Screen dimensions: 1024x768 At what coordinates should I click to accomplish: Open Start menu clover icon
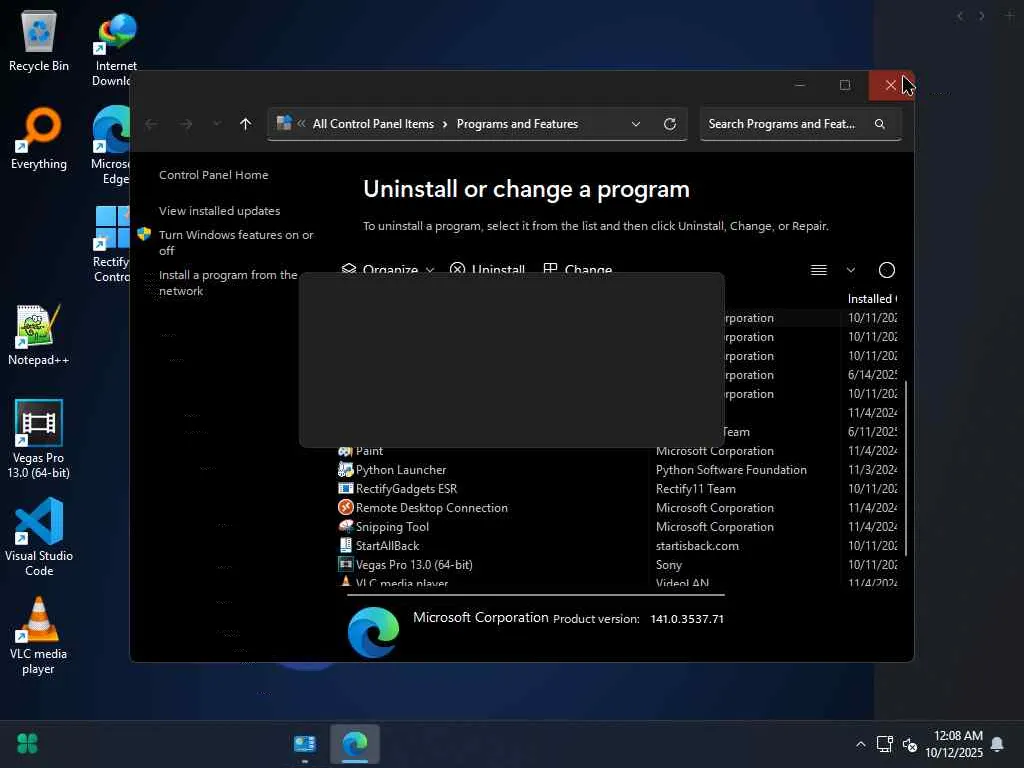27,743
